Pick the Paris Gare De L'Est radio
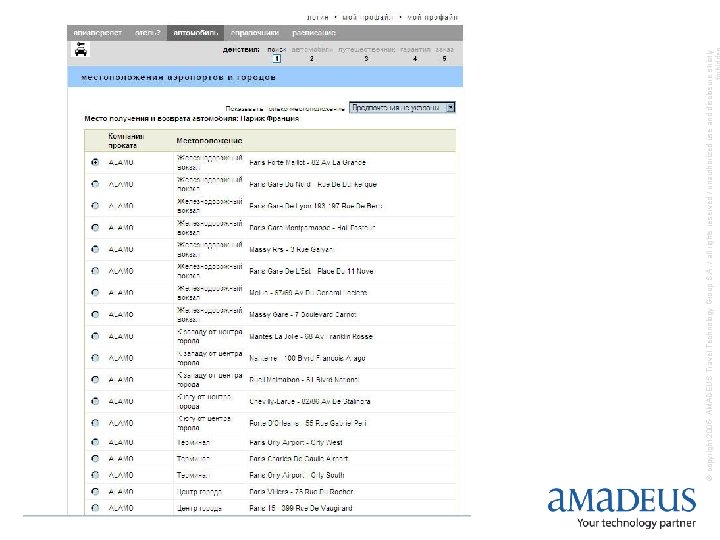The width and height of the screenshot is (720, 540). (95, 271)
